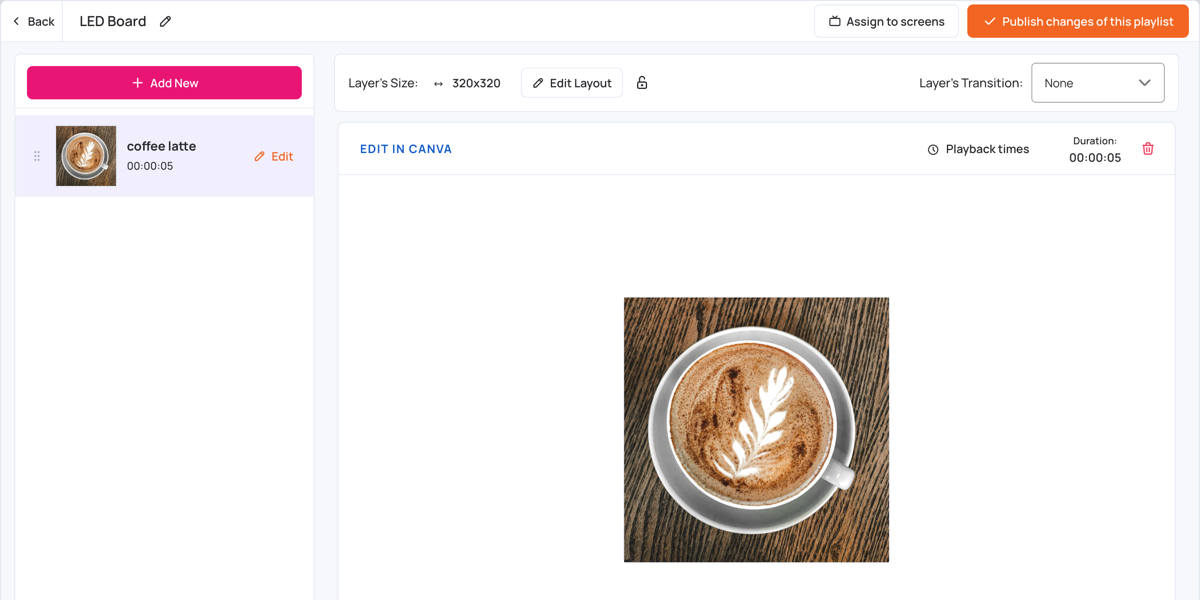Image resolution: width=1200 pixels, height=600 pixels.
Task: Go Back to the previous page
Action: point(33,21)
